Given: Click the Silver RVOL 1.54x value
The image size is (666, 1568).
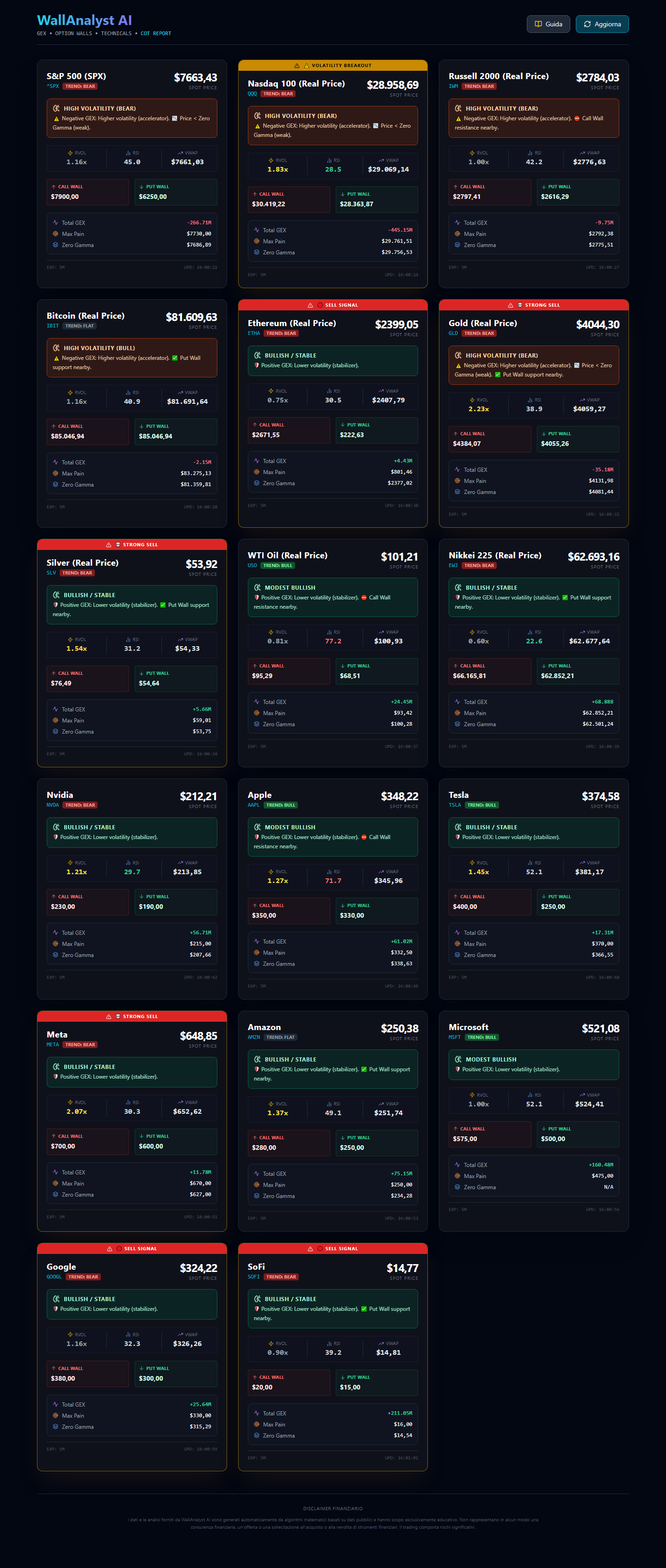Looking at the screenshot, I should pos(77,648).
